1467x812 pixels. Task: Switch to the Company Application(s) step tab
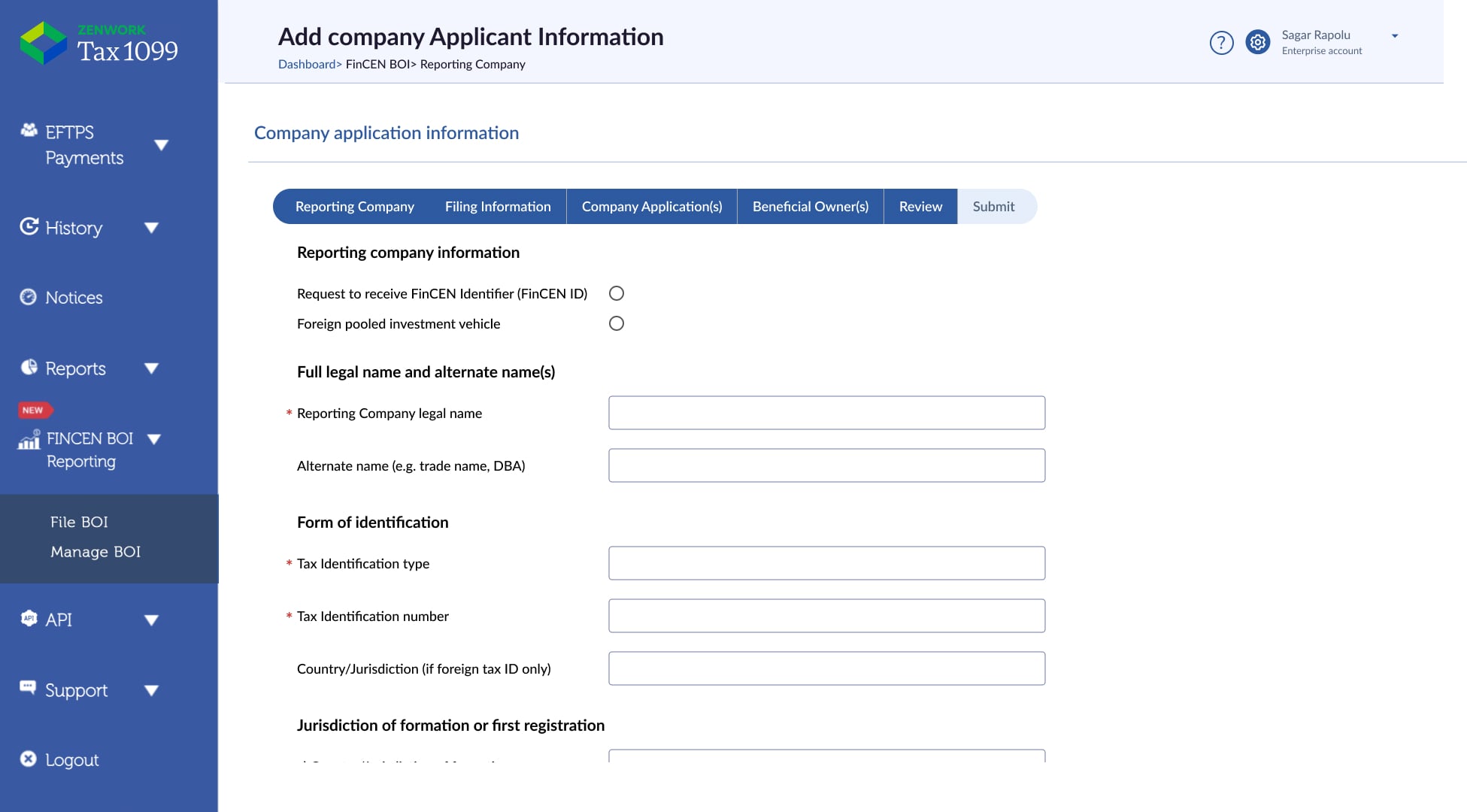652,206
